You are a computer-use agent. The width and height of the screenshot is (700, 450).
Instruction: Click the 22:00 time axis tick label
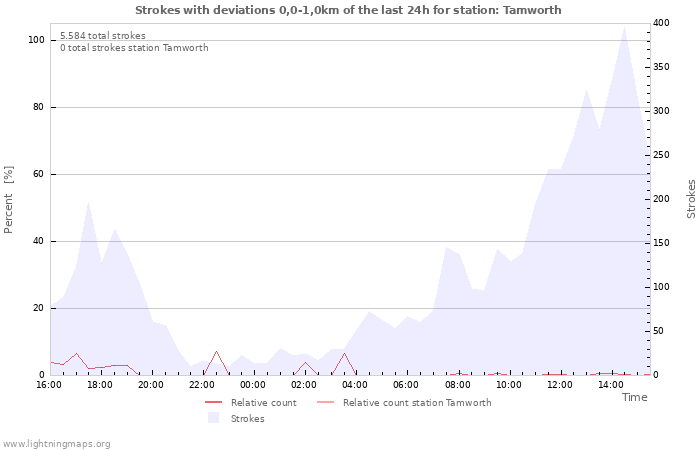202,385
